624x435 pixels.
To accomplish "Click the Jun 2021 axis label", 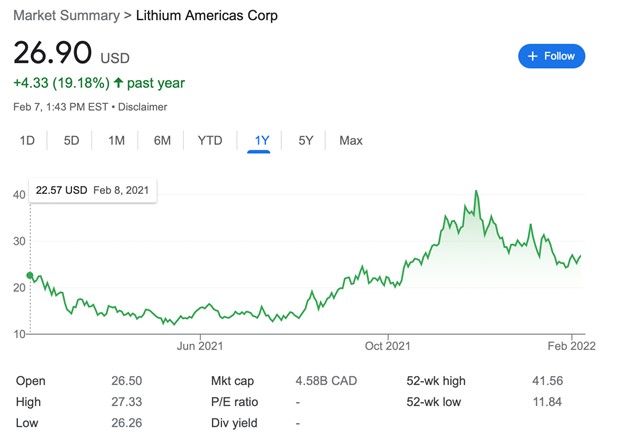I will (x=198, y=346).
